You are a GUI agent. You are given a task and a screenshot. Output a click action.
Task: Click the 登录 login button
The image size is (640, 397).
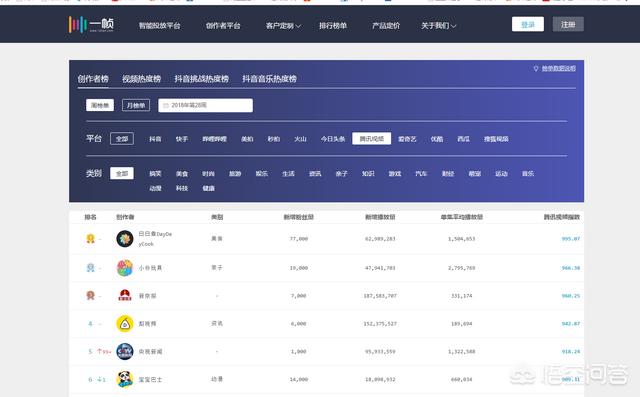coord(528,24)
